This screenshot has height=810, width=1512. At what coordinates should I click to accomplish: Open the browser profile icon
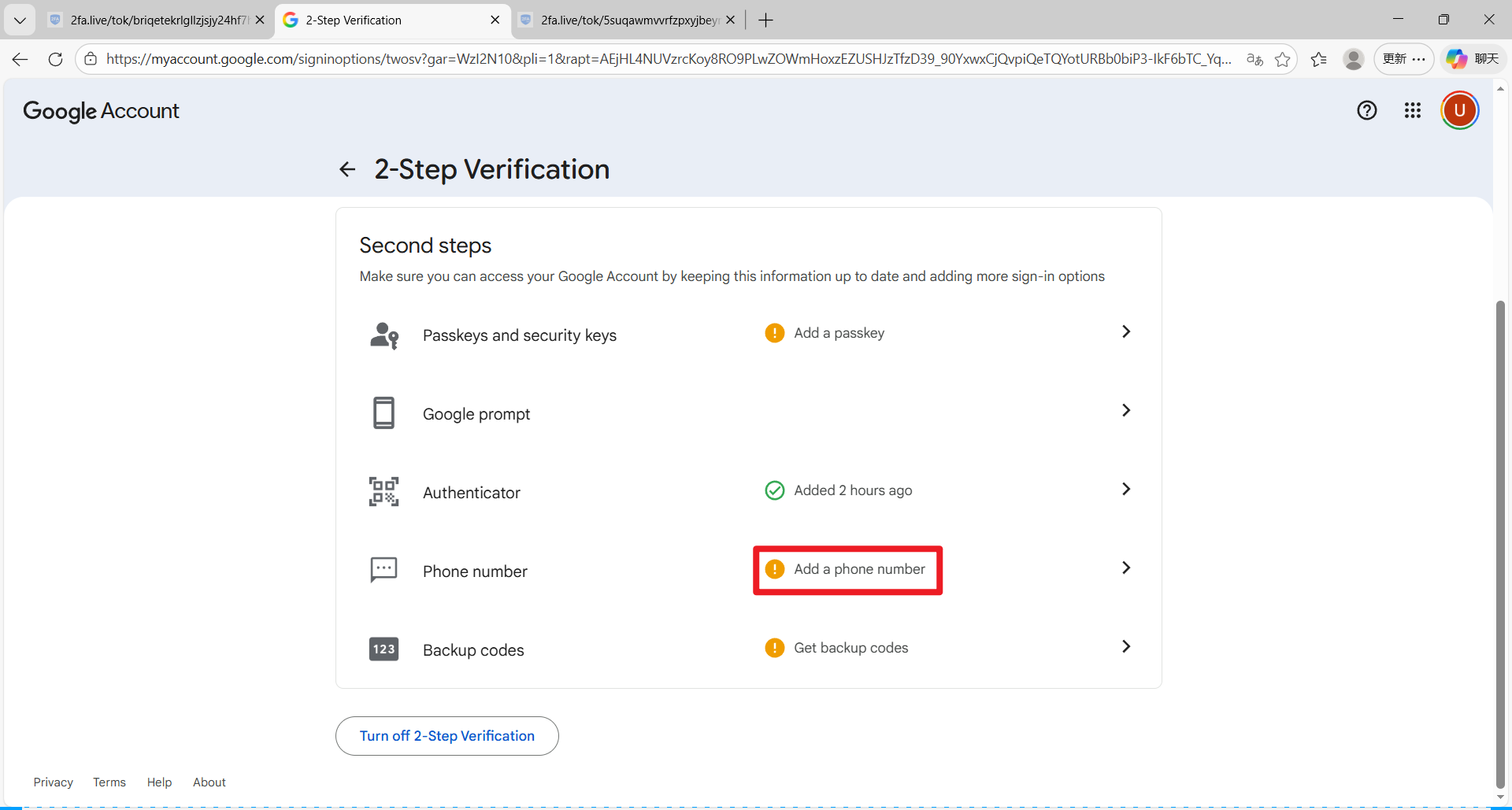point(1353,59)
